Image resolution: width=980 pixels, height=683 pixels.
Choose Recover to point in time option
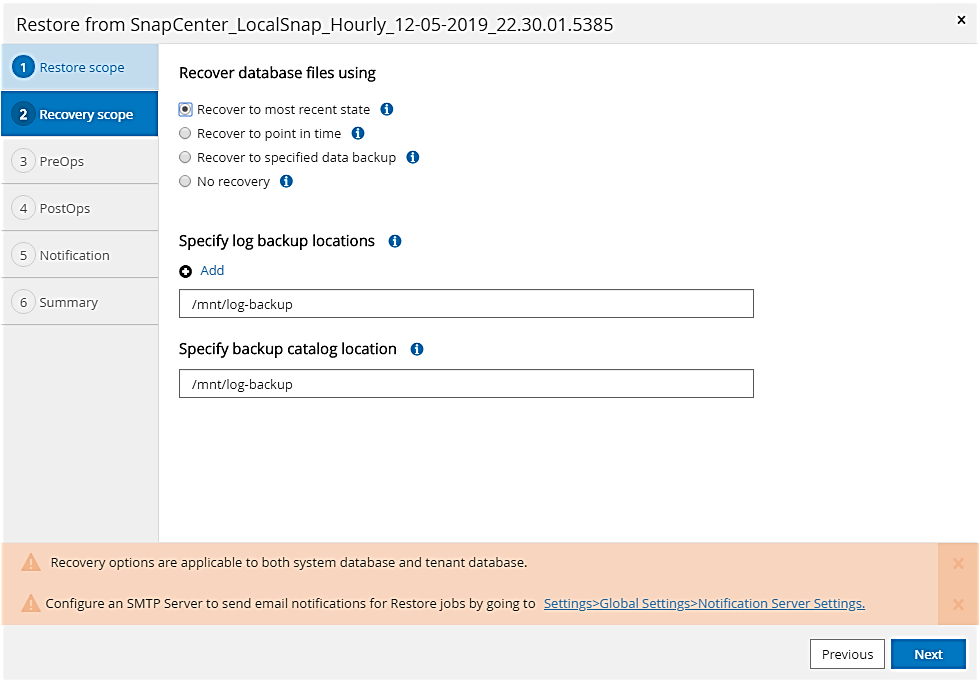tap(185, 133)
